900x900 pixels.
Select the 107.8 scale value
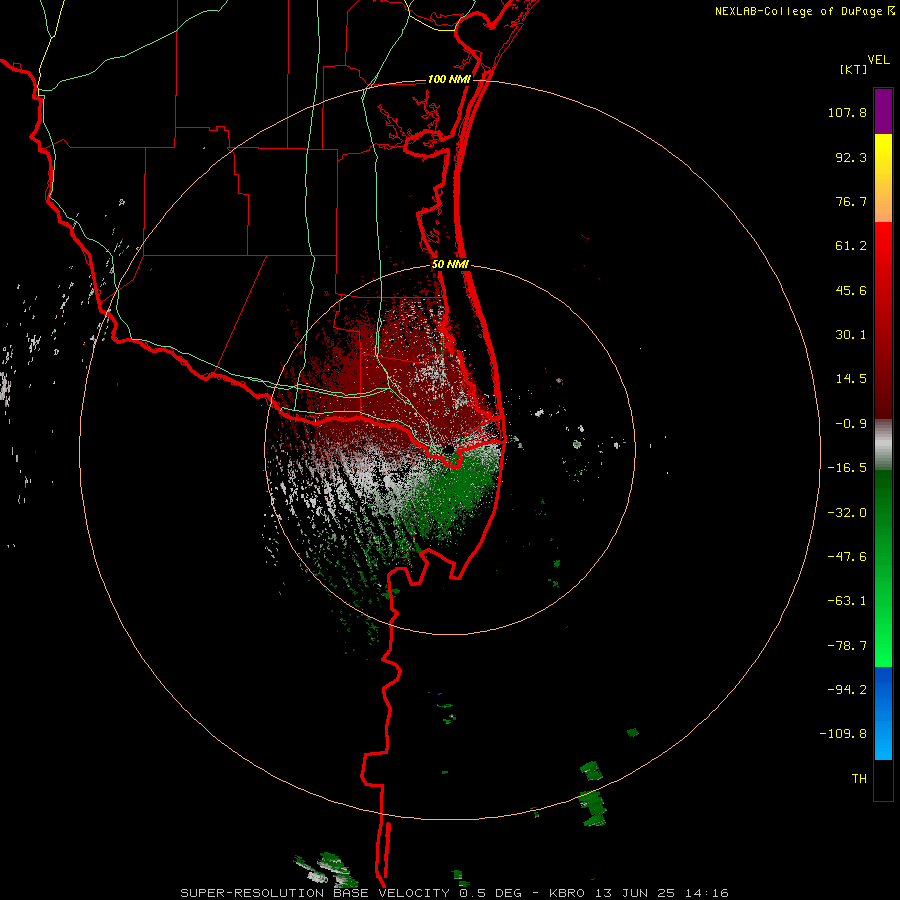[847, 112]
